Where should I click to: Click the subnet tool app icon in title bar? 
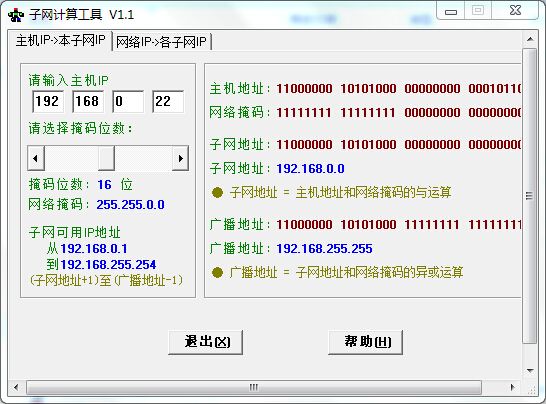tap(16, 15)
